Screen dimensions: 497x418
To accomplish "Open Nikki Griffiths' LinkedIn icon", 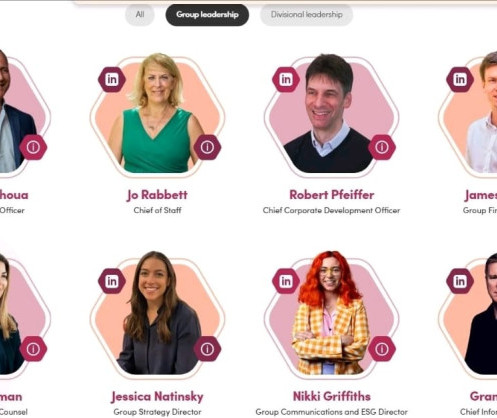I will tap(286, 281).
